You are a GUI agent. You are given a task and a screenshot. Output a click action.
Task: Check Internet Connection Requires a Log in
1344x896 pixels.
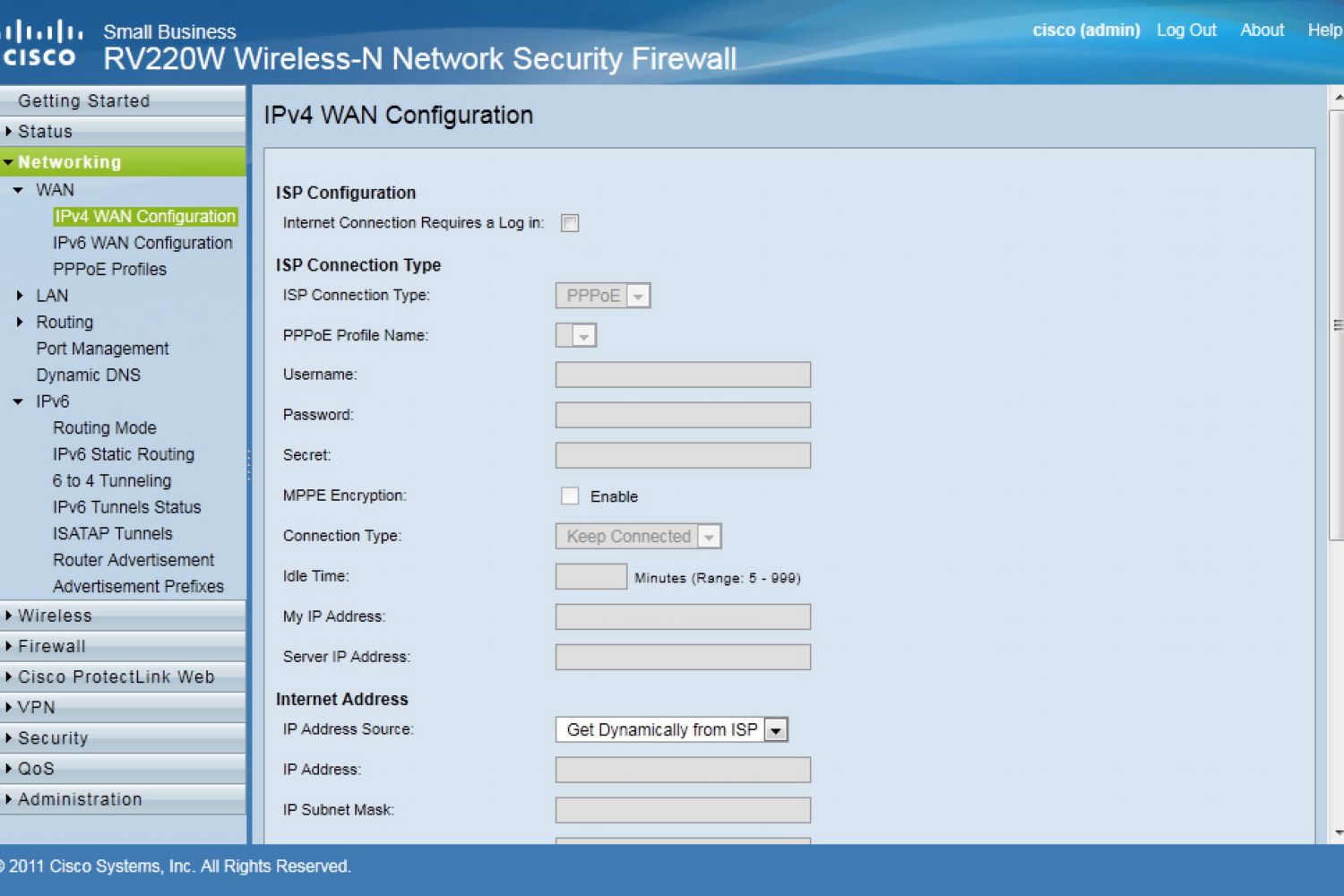click(570, 223)
